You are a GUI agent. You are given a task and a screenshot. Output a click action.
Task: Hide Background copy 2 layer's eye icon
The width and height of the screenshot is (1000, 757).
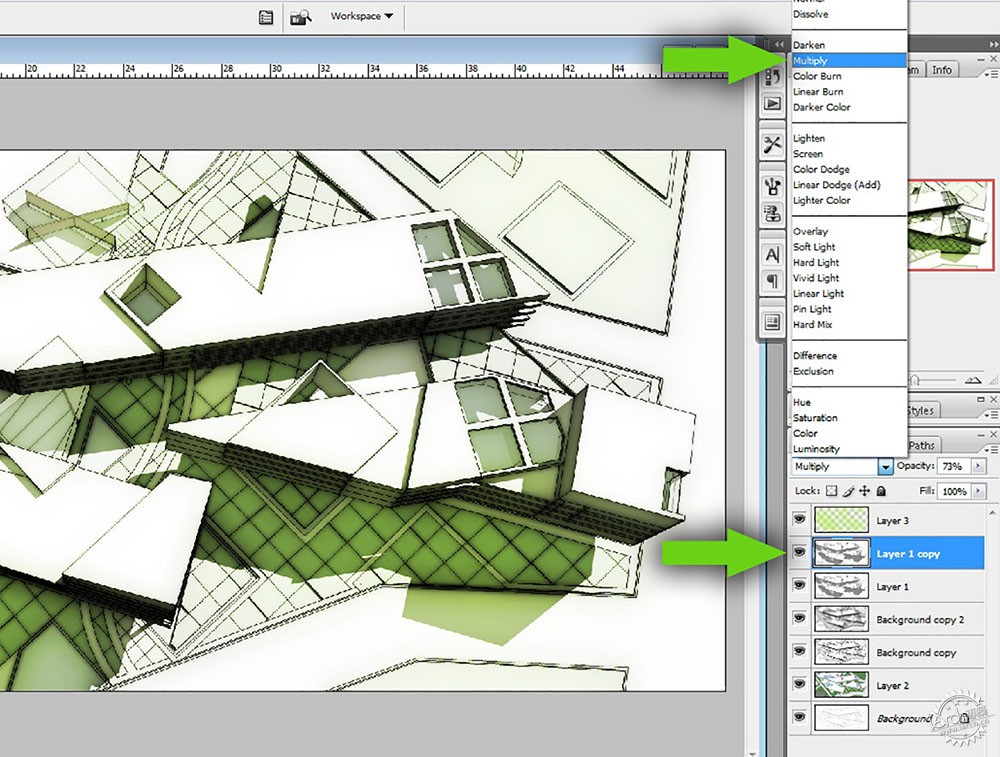[799, 618]
